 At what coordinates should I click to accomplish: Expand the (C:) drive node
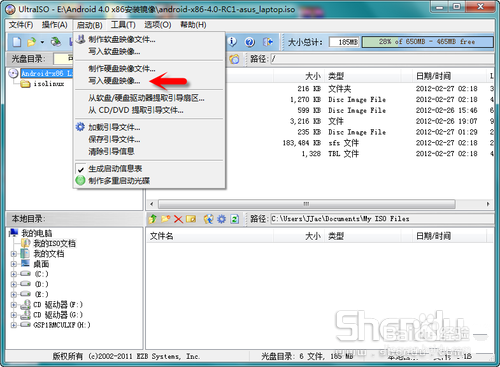(14, 274)
